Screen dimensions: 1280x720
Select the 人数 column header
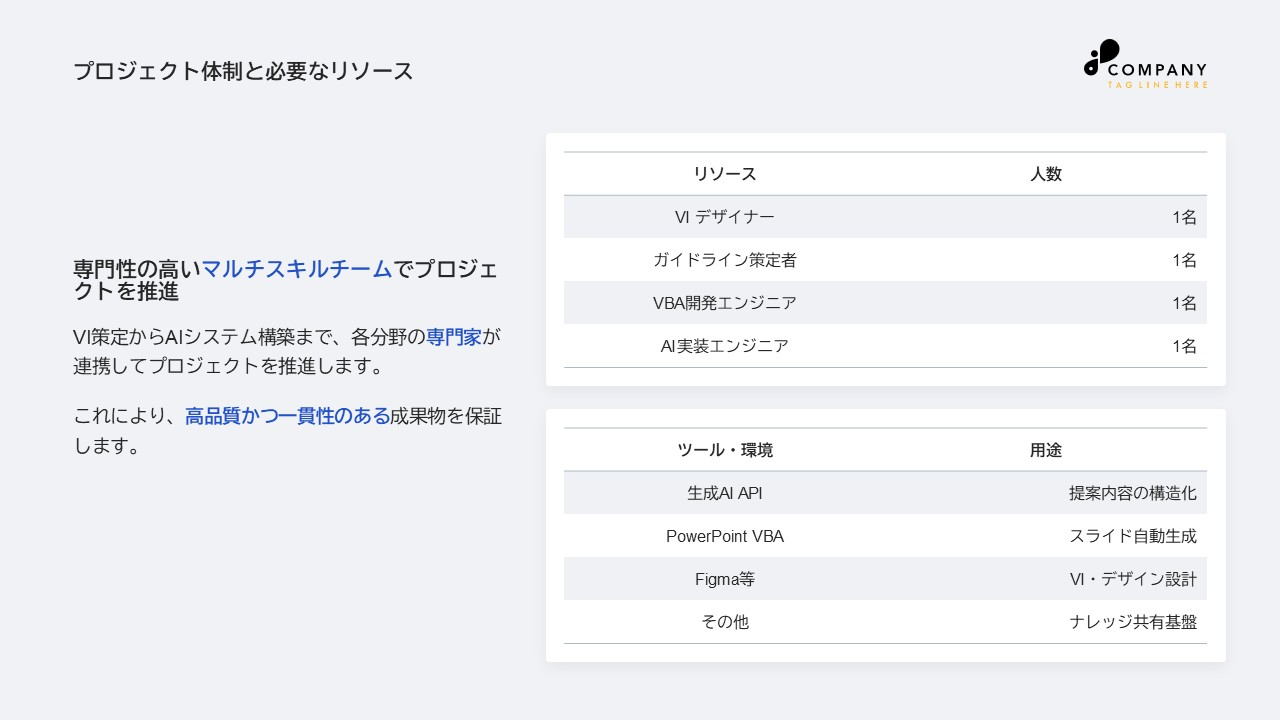pyautogui.click(x=1046, y=173)
